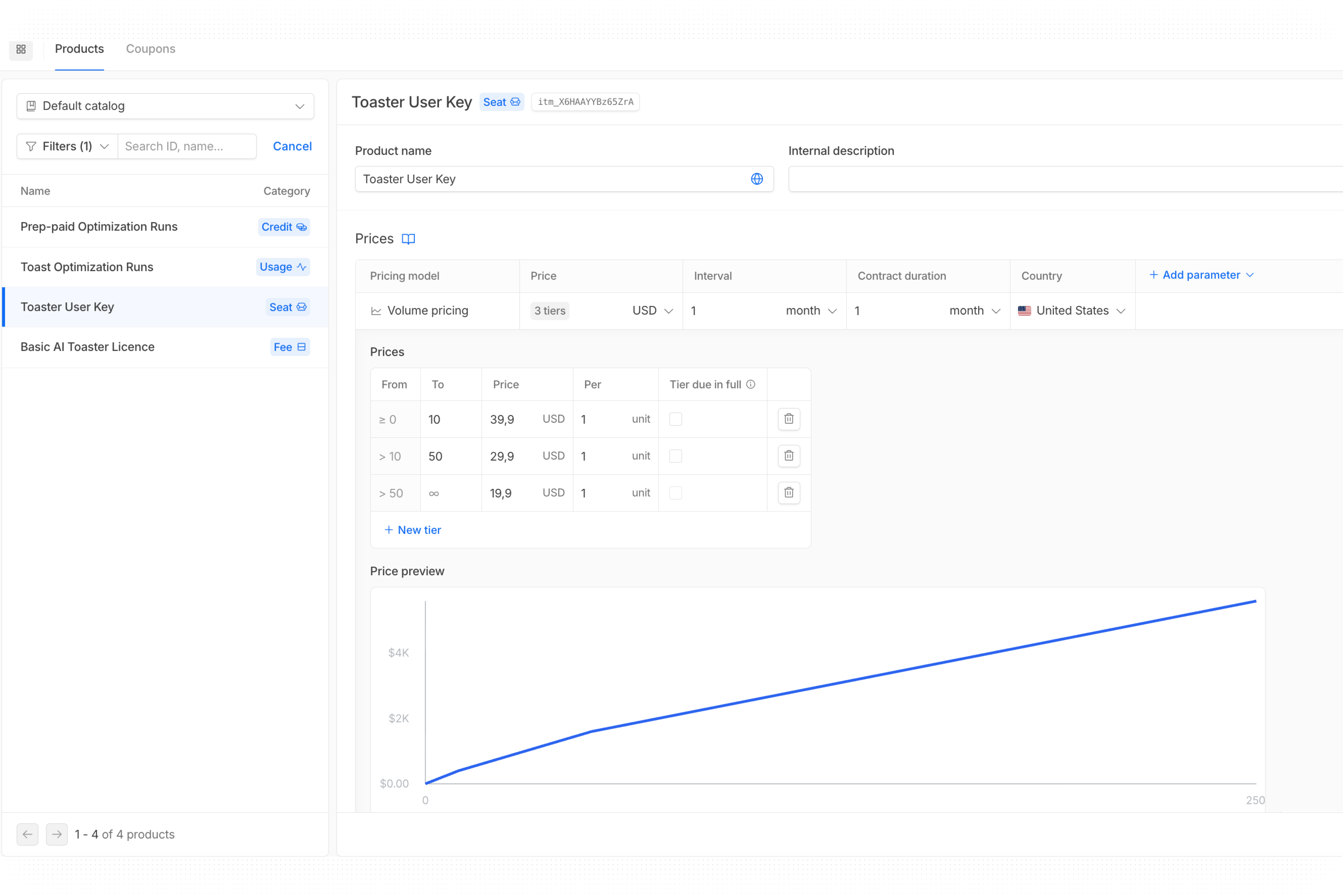This screenshot has height=896, width=1343.
Task: Go to next products page arrow
Action: coord(57,834)
